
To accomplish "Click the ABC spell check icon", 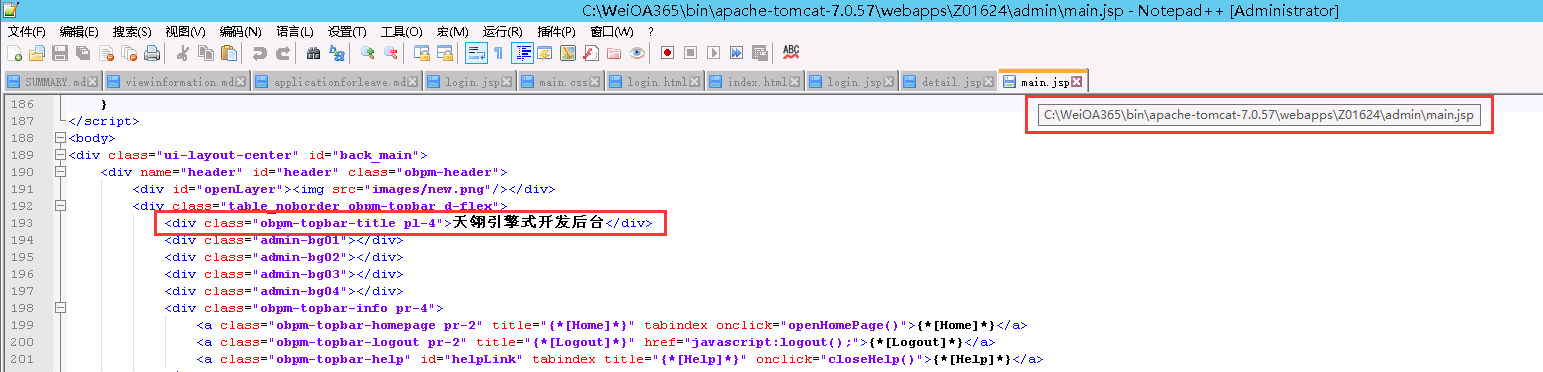I will [x=791, y=53].
